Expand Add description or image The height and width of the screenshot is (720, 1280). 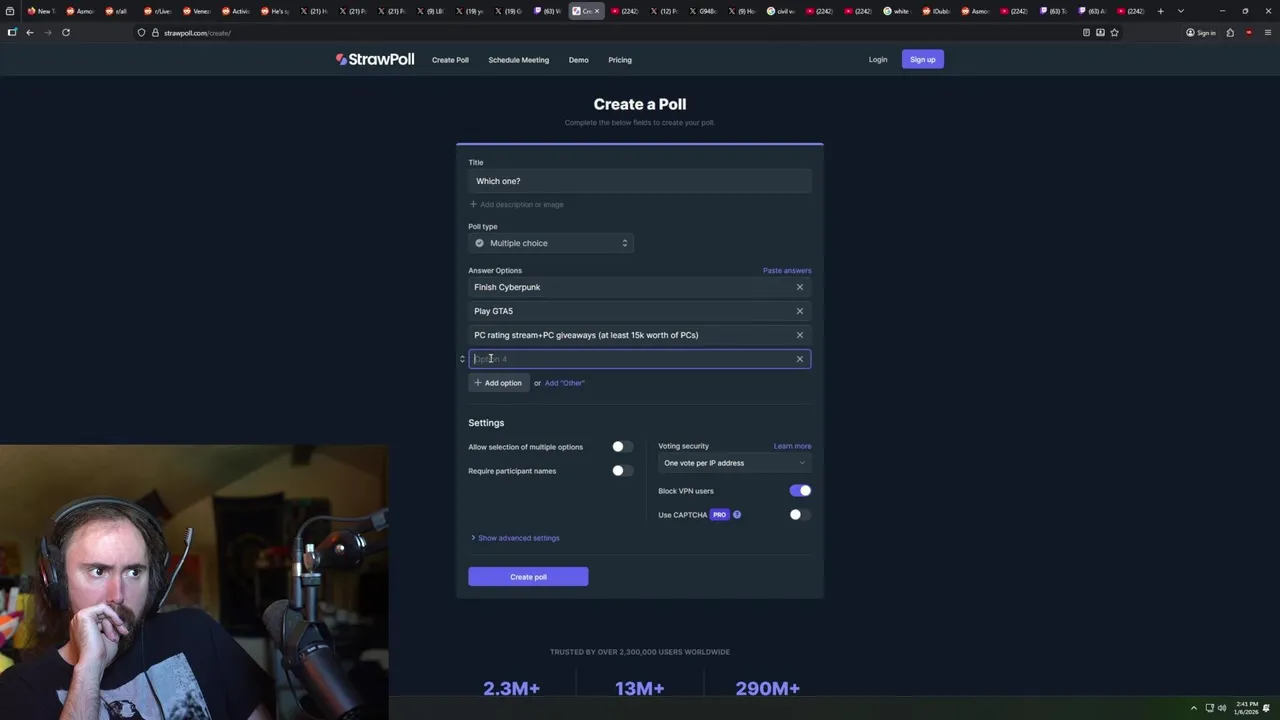pyautogui.click(x=516, y=205)
